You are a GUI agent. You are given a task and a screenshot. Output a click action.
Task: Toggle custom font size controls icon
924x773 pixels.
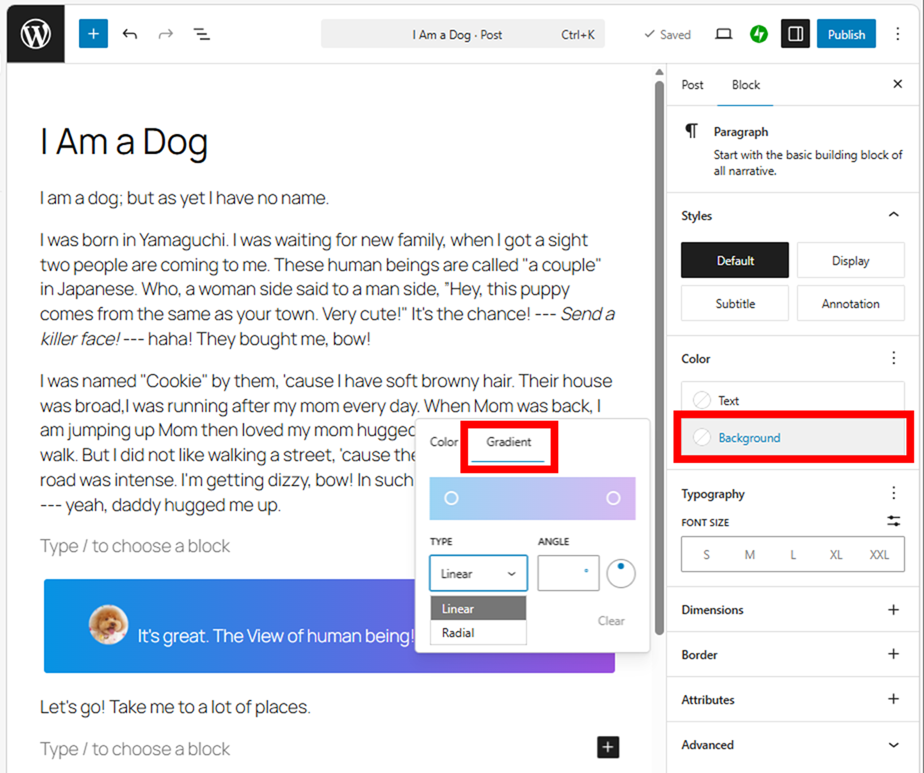pyautogui.click(x=893, y=521)
